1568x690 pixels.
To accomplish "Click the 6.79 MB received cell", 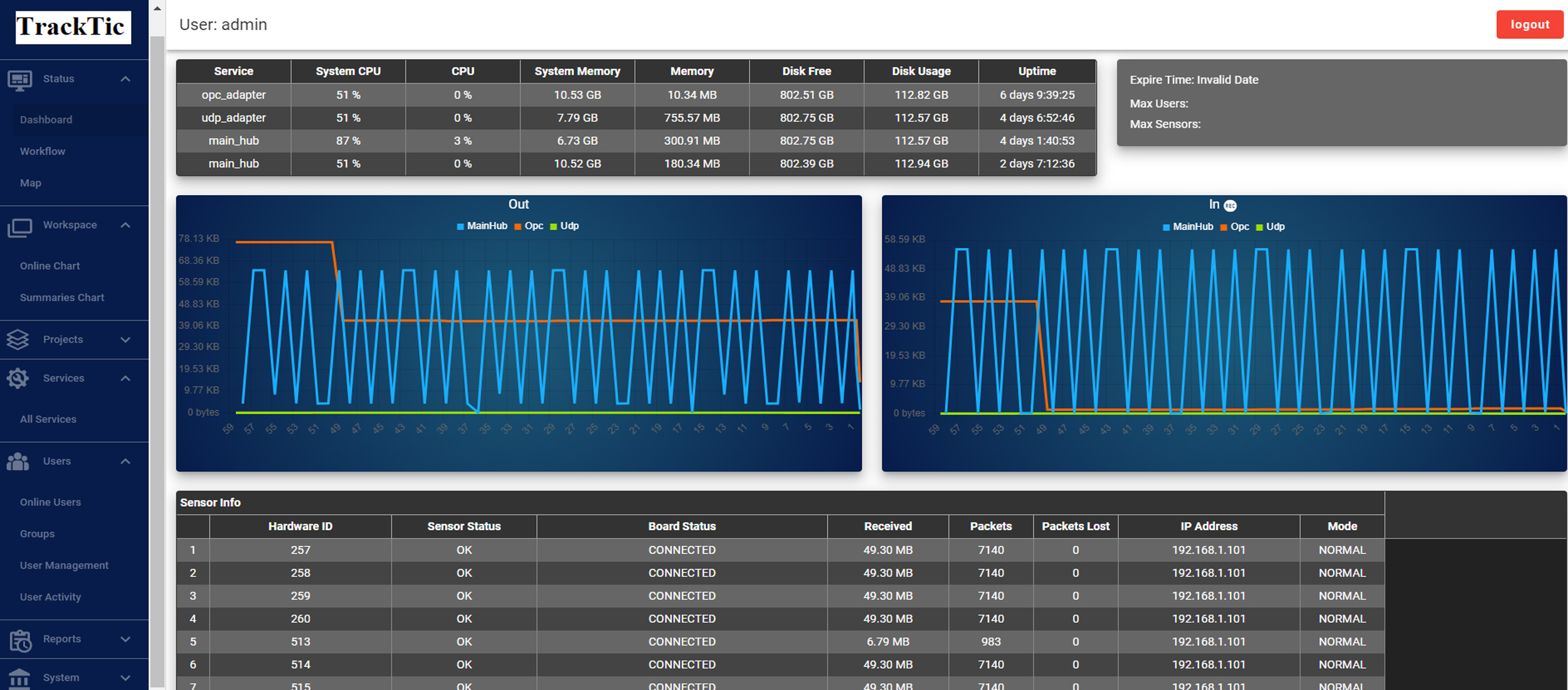I will click(x=887, y=642).
